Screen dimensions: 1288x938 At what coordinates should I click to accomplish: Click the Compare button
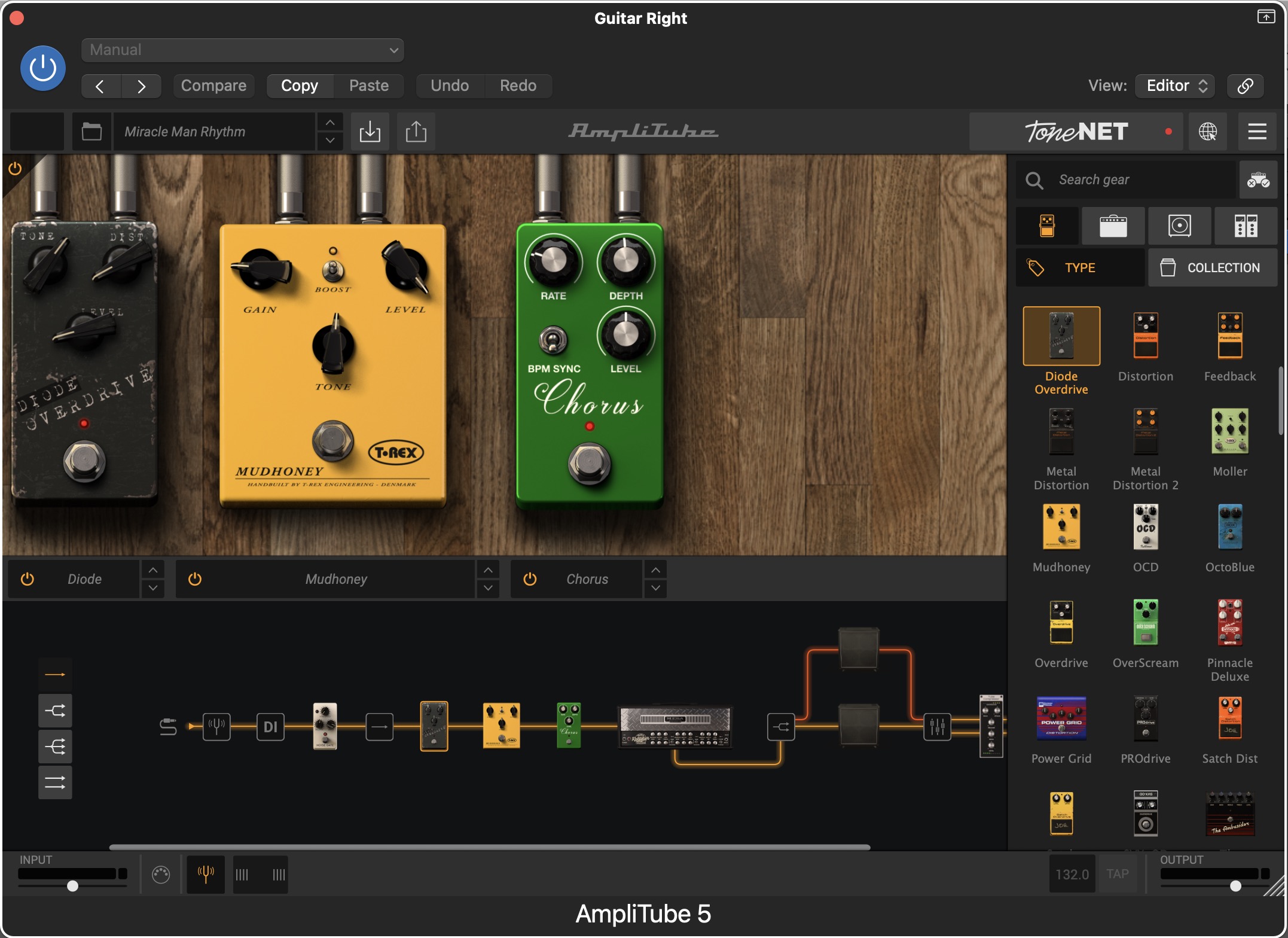(213, 86)
